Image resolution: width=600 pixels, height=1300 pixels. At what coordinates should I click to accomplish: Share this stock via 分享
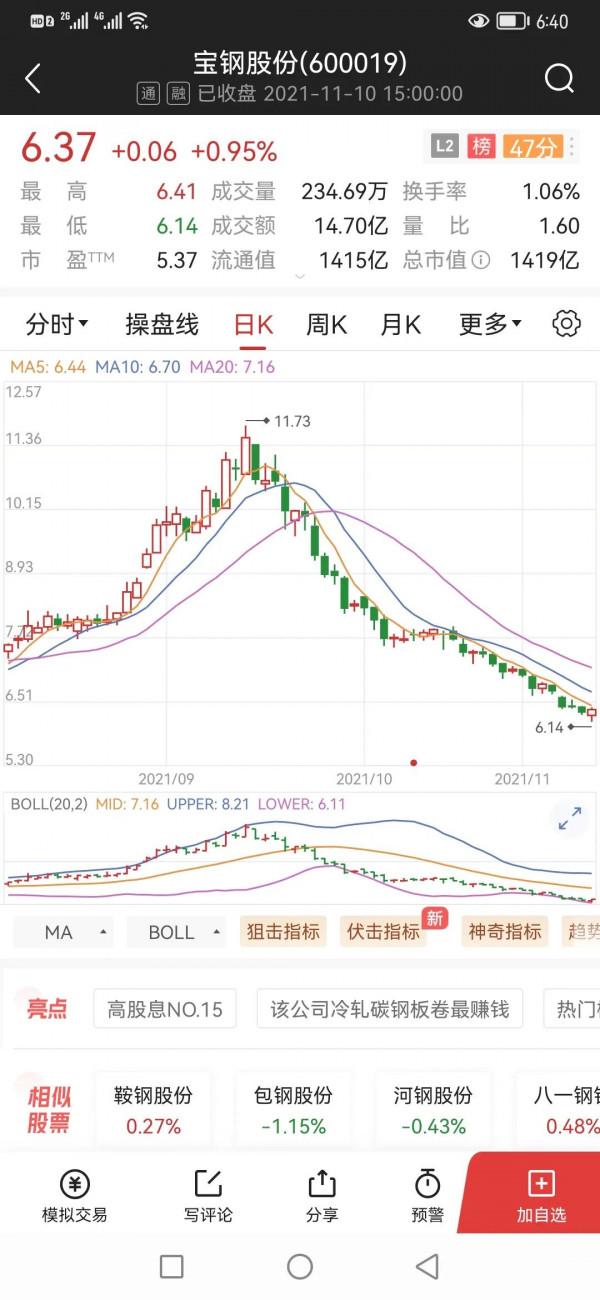(x=322, y=1196)
